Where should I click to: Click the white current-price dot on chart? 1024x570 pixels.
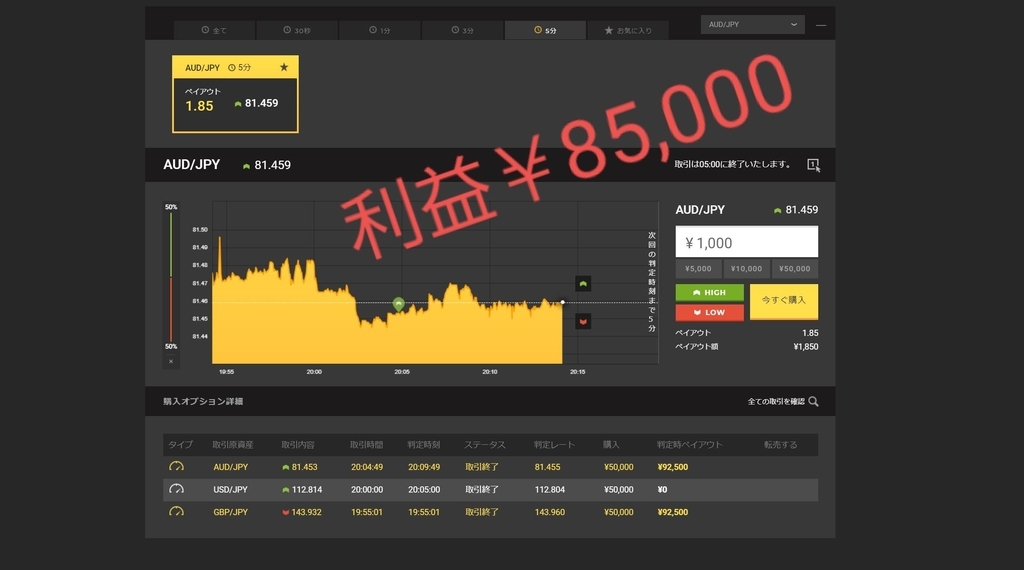pos(562,302)
